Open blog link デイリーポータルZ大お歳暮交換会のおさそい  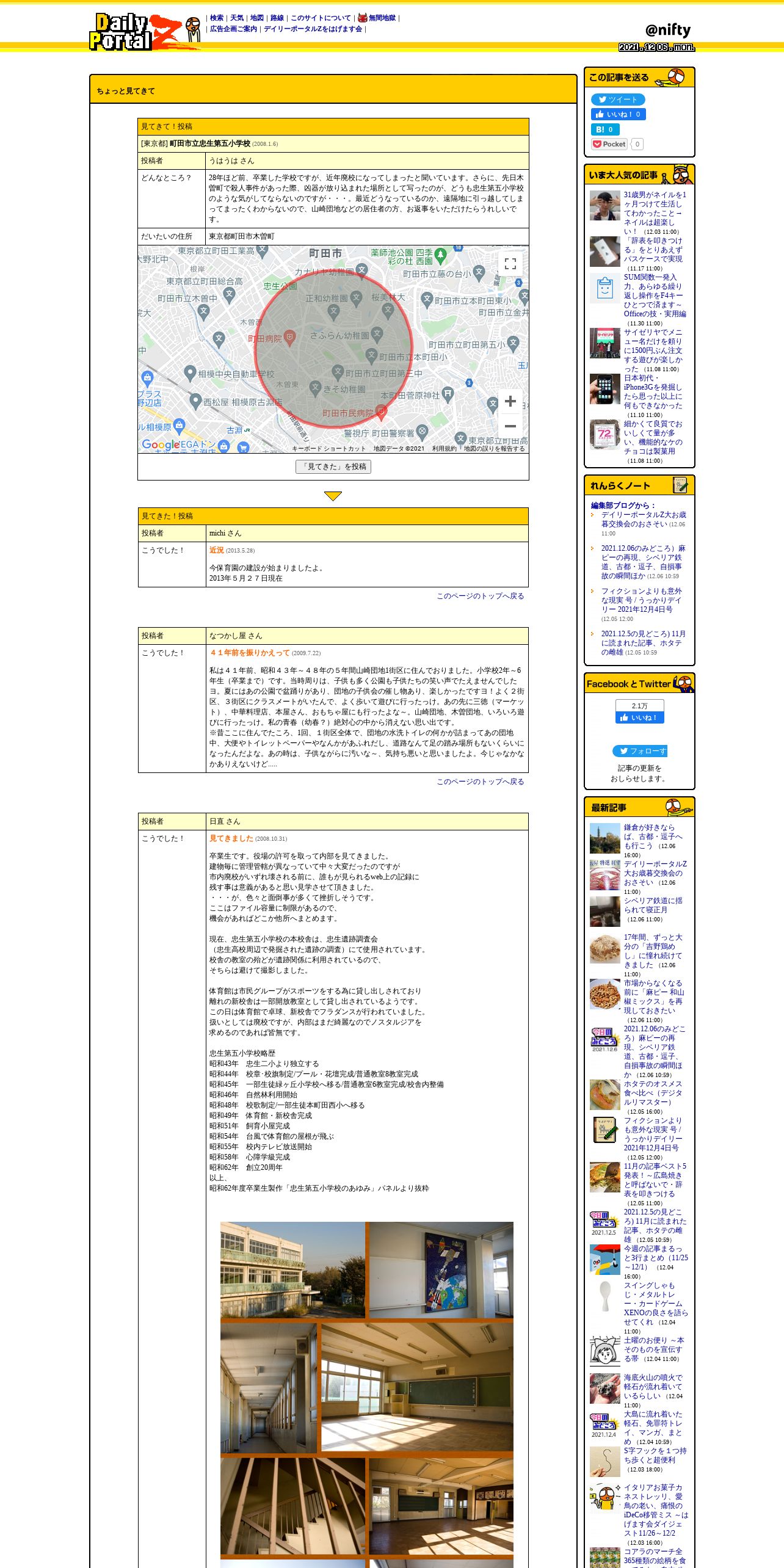(x=644, y=519)
